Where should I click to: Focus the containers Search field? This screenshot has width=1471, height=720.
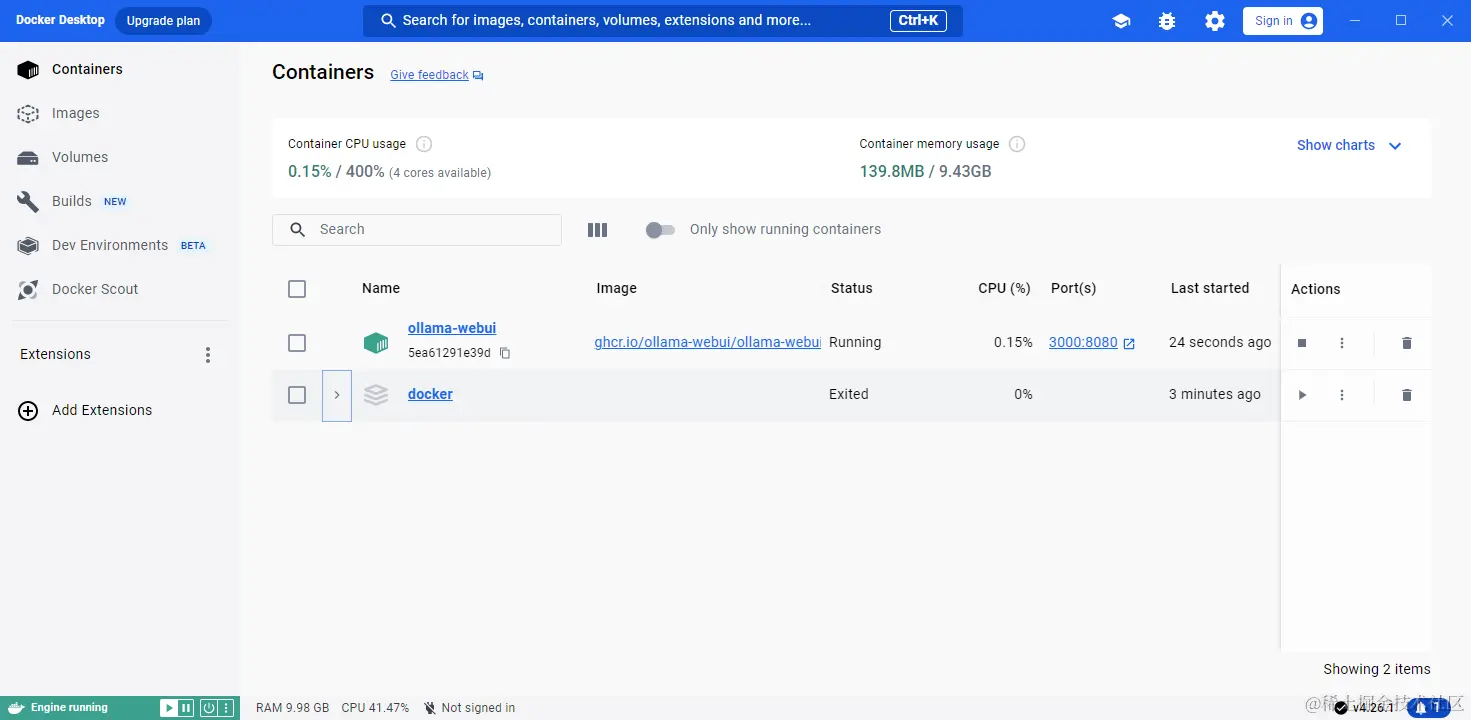tap(417, 230)
